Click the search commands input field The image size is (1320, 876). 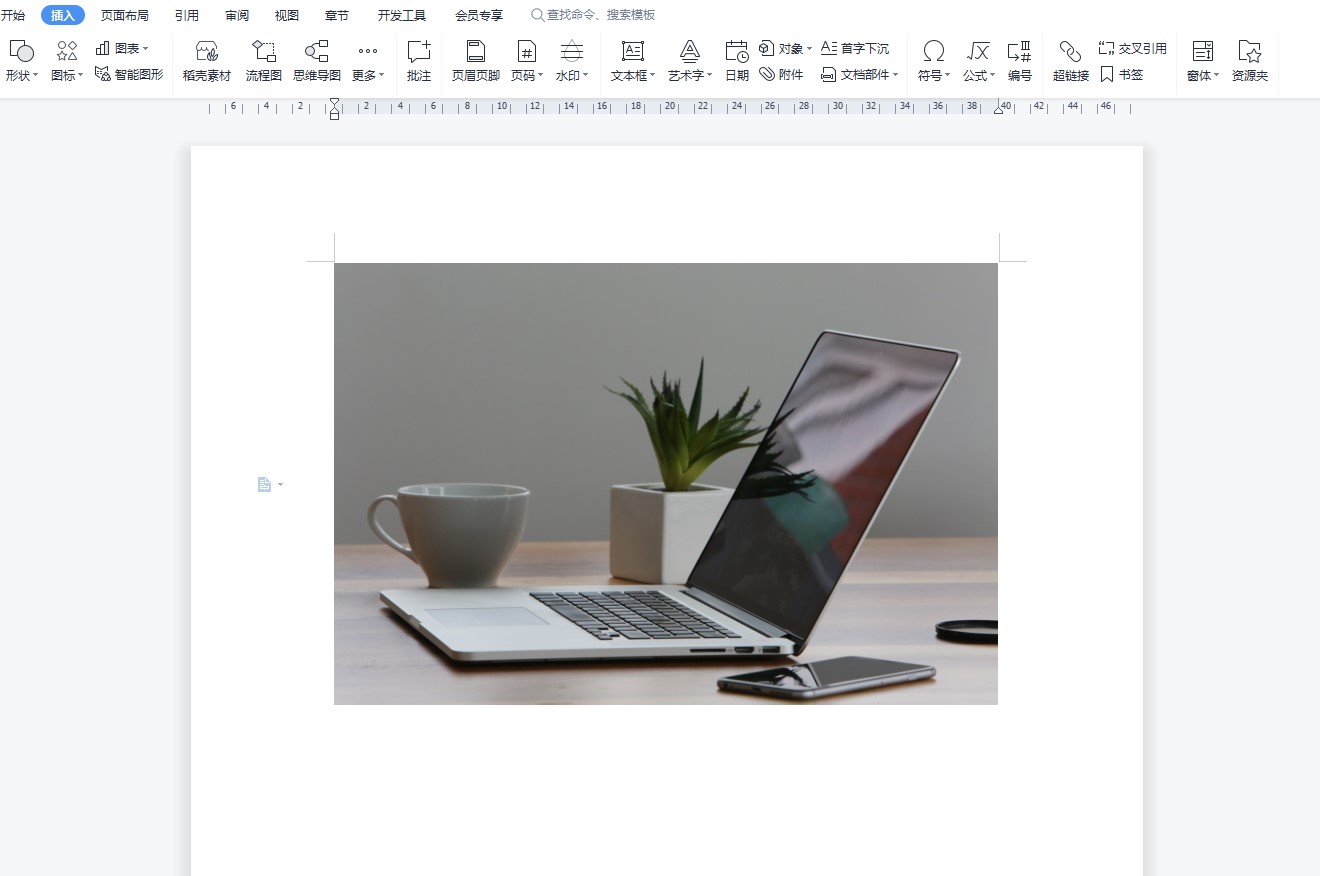point(600,15)
